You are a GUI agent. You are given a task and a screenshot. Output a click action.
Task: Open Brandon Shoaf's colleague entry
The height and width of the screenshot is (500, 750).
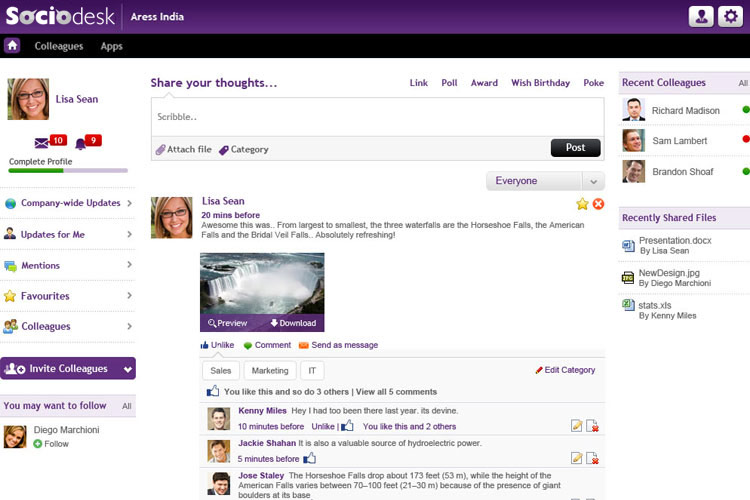click(684, 171)
